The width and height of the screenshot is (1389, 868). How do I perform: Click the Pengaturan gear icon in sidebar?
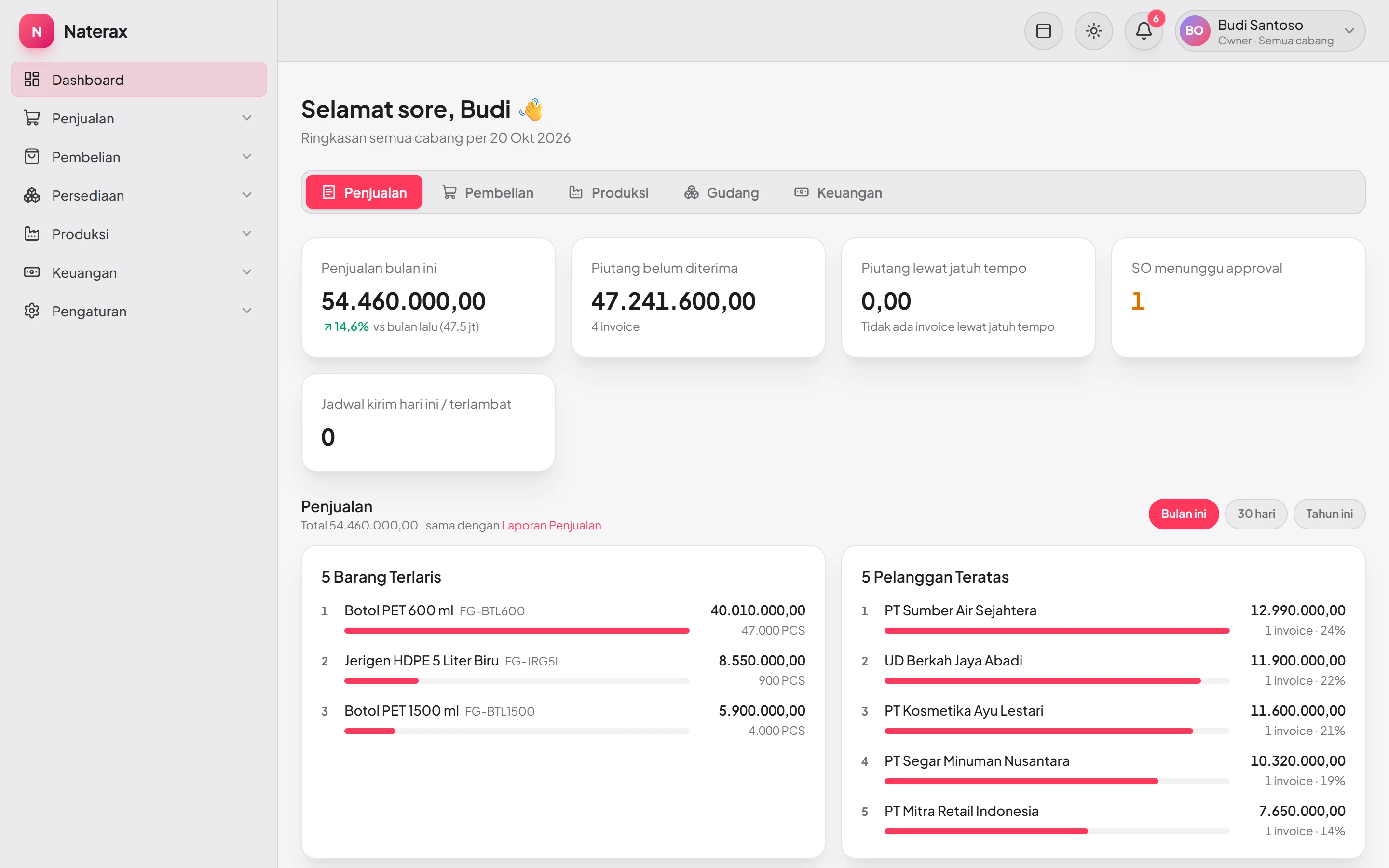pos(31,311)
